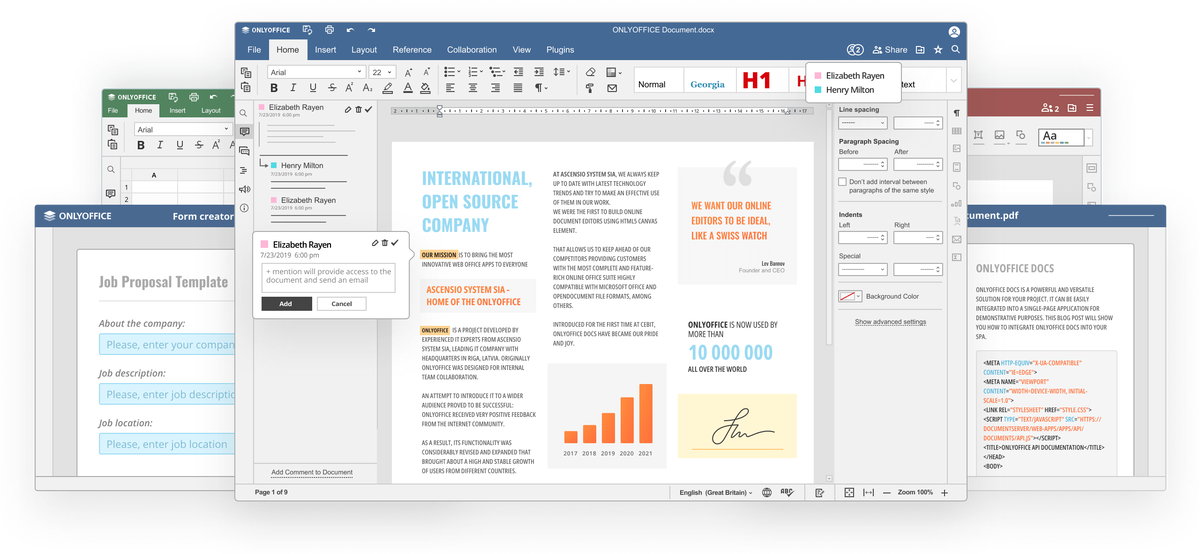Click the feedback megaphone sidebar icon

[245, 189]
